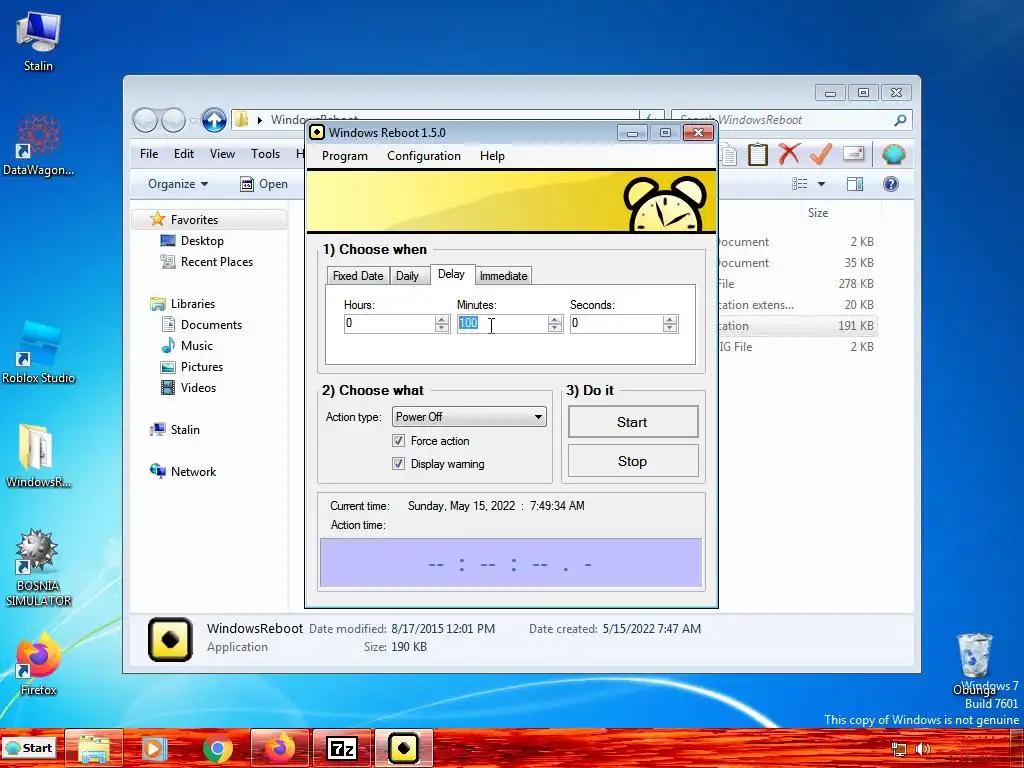Click the Forward button in Explorer
The image size is (1024, 768).
[173, 120]
